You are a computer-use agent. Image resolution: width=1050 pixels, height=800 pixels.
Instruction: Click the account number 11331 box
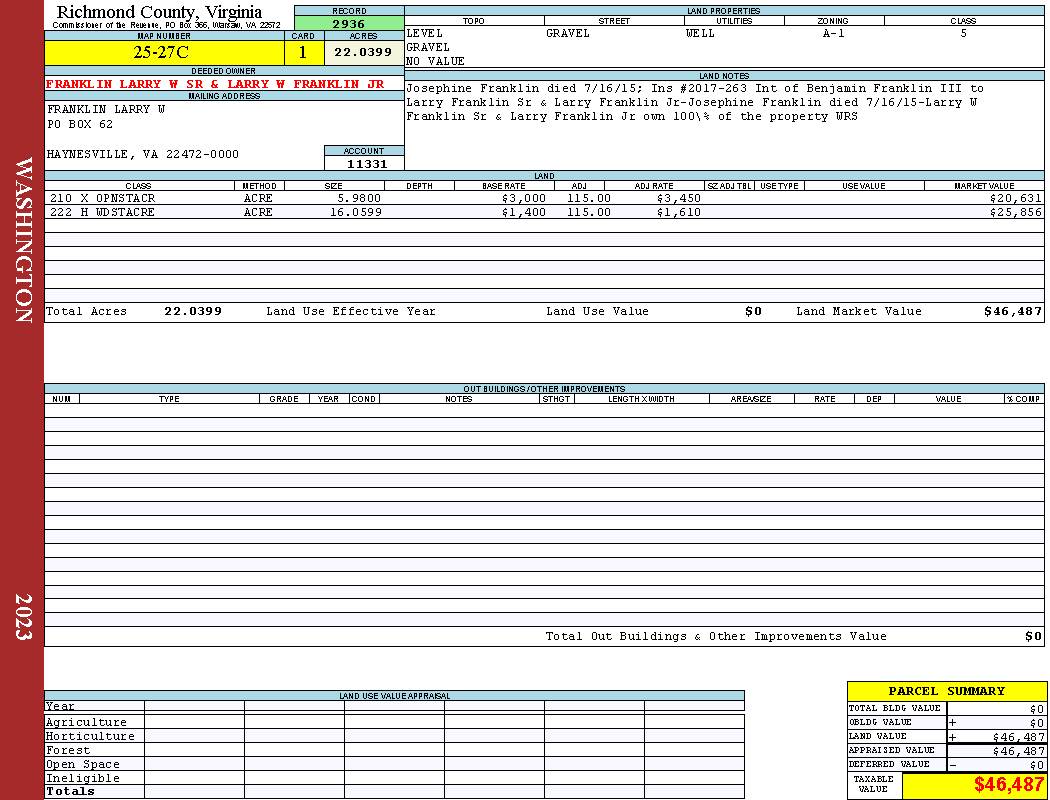point(365,164)
